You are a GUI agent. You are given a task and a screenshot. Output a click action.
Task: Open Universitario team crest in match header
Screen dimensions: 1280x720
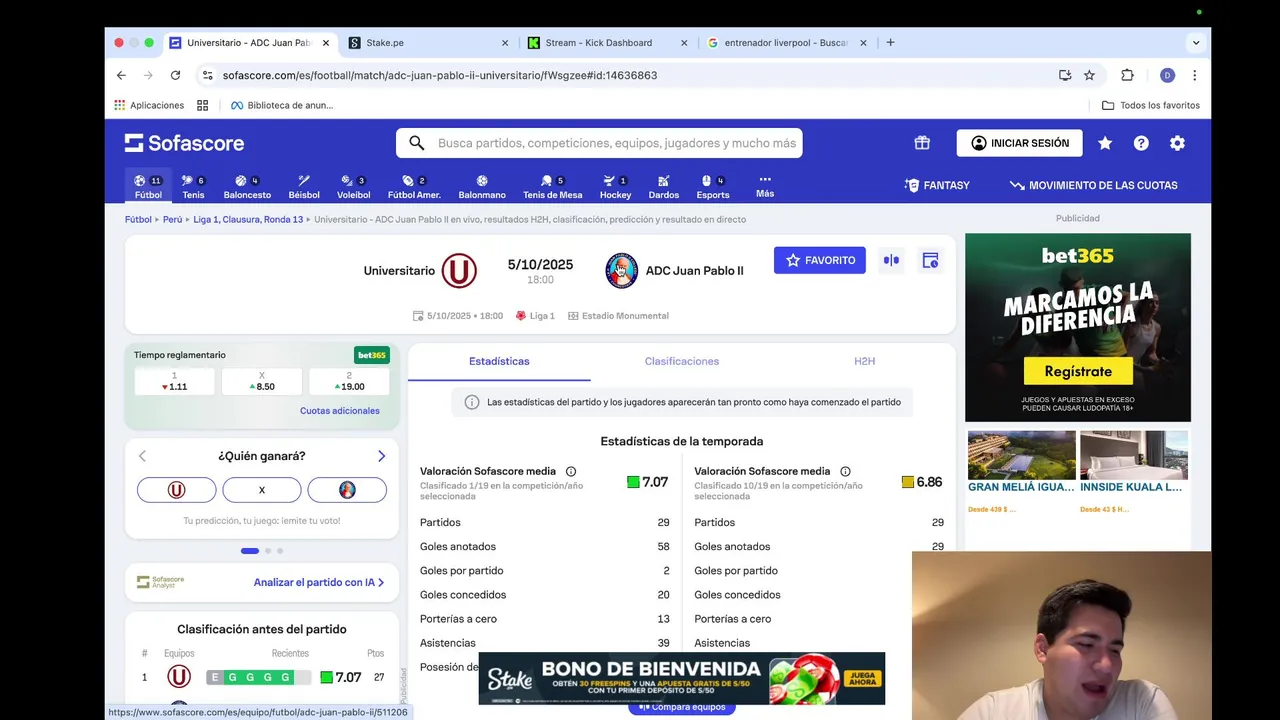point(459,271)
